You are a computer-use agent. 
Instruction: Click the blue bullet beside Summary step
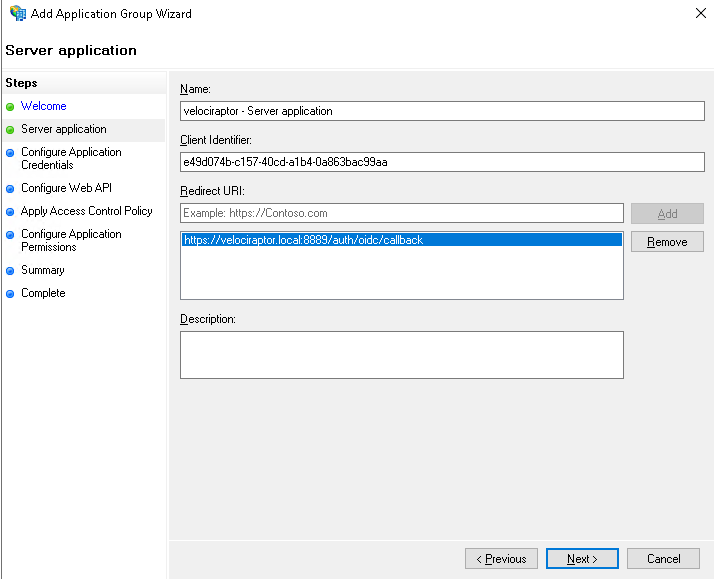pos(10,271)
